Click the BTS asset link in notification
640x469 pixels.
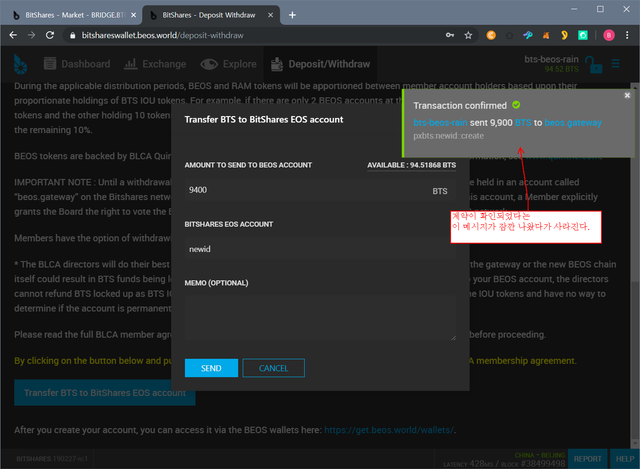tap(523, 122)
